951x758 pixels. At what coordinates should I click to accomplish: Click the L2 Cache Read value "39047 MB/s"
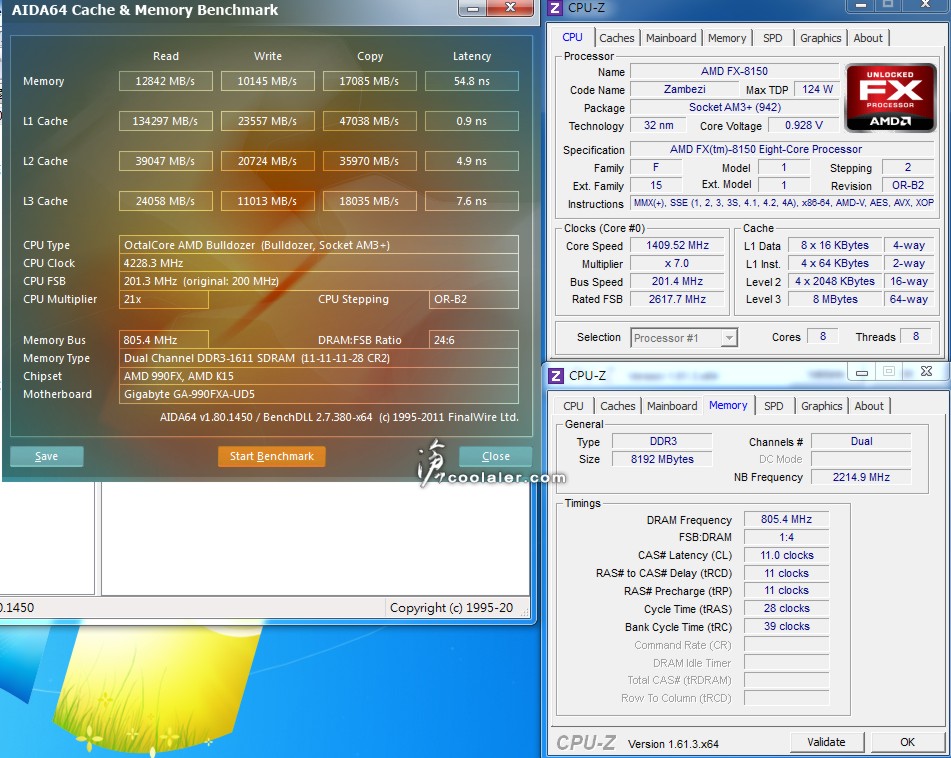coord(166,161)
